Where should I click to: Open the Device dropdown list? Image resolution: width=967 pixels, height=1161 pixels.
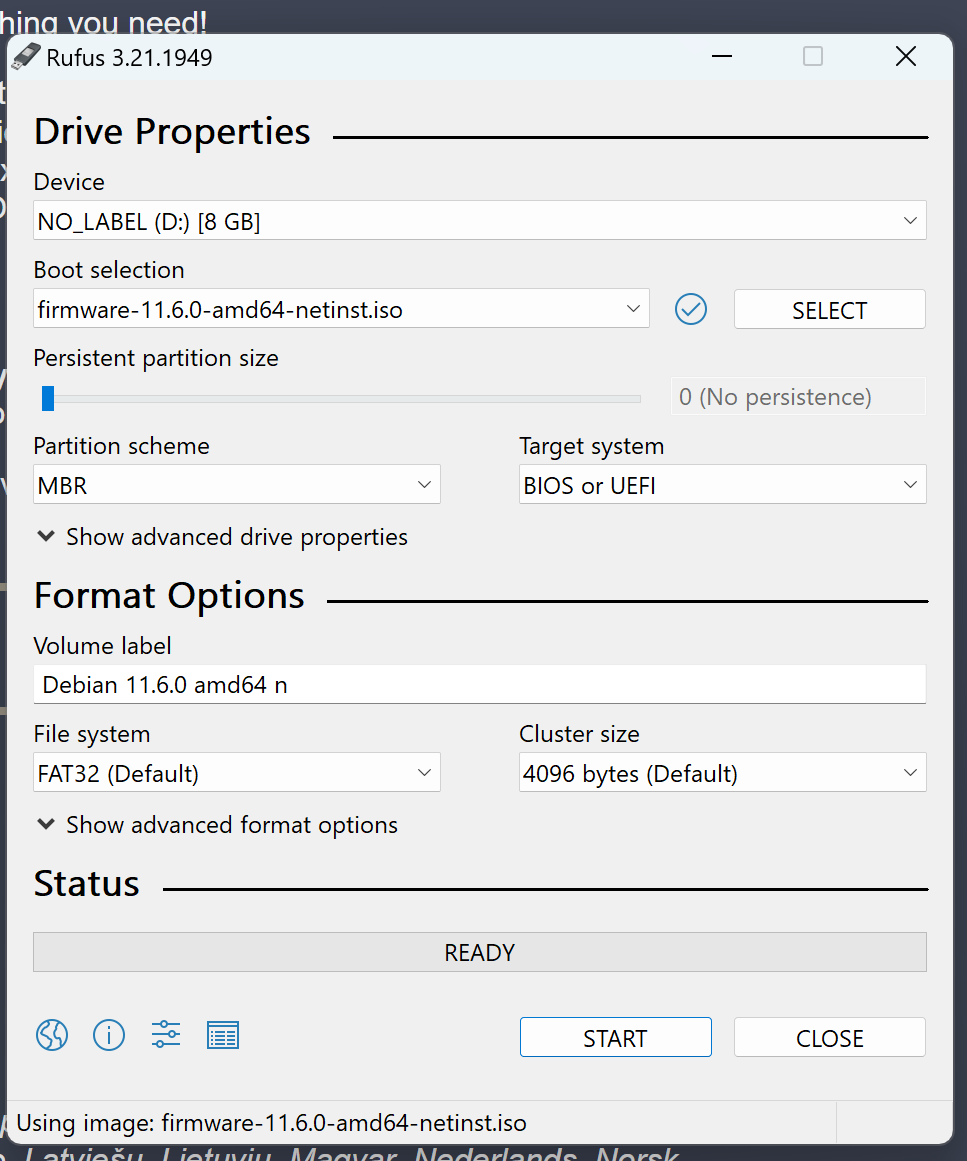point(480,221)
